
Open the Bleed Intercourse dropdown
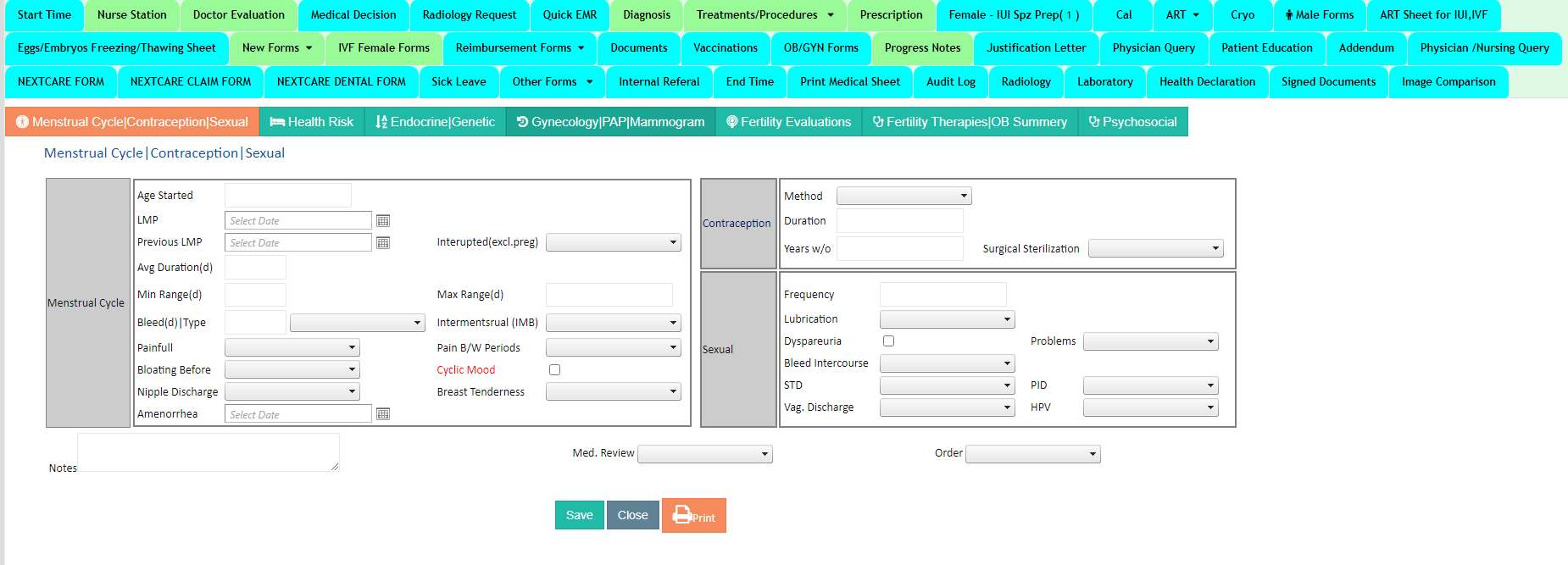[947, 363]
